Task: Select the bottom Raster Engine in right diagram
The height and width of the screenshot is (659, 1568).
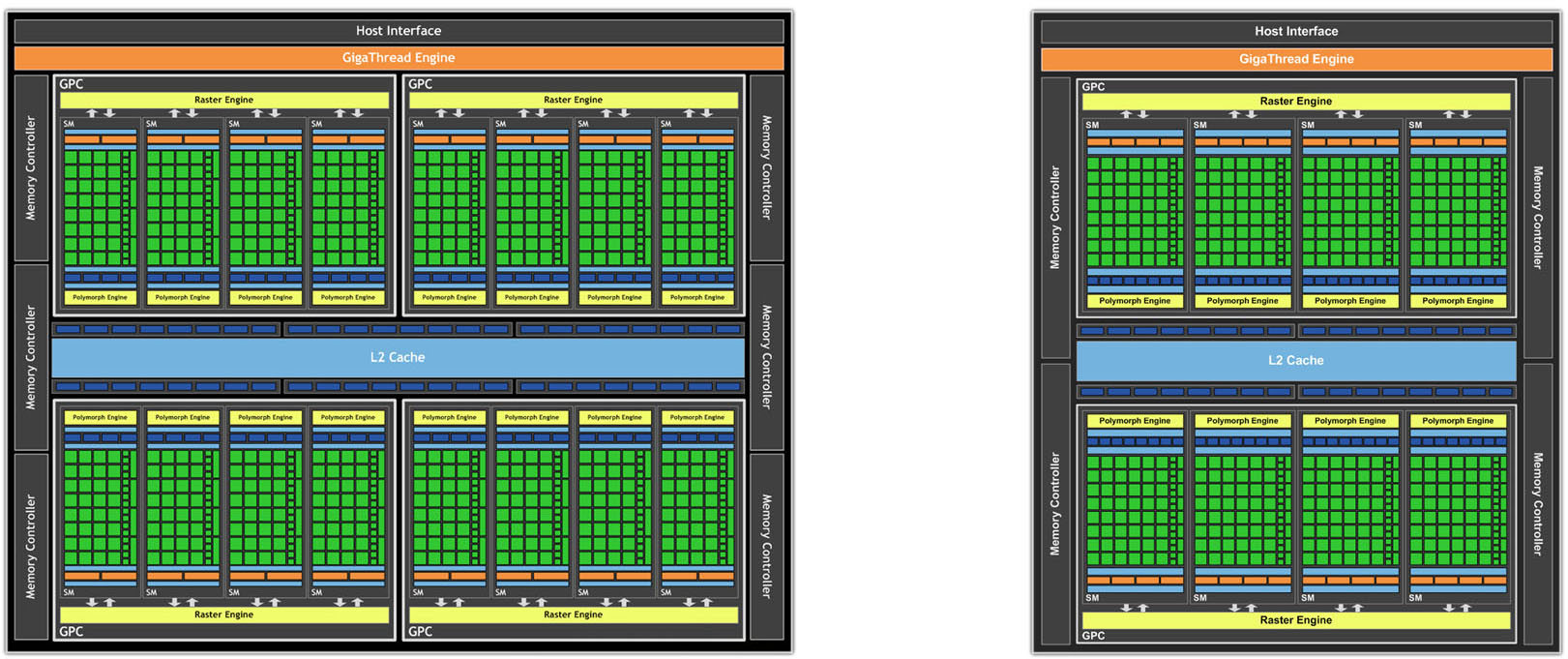Action: pyautogui.click(x=1295, y=620)
